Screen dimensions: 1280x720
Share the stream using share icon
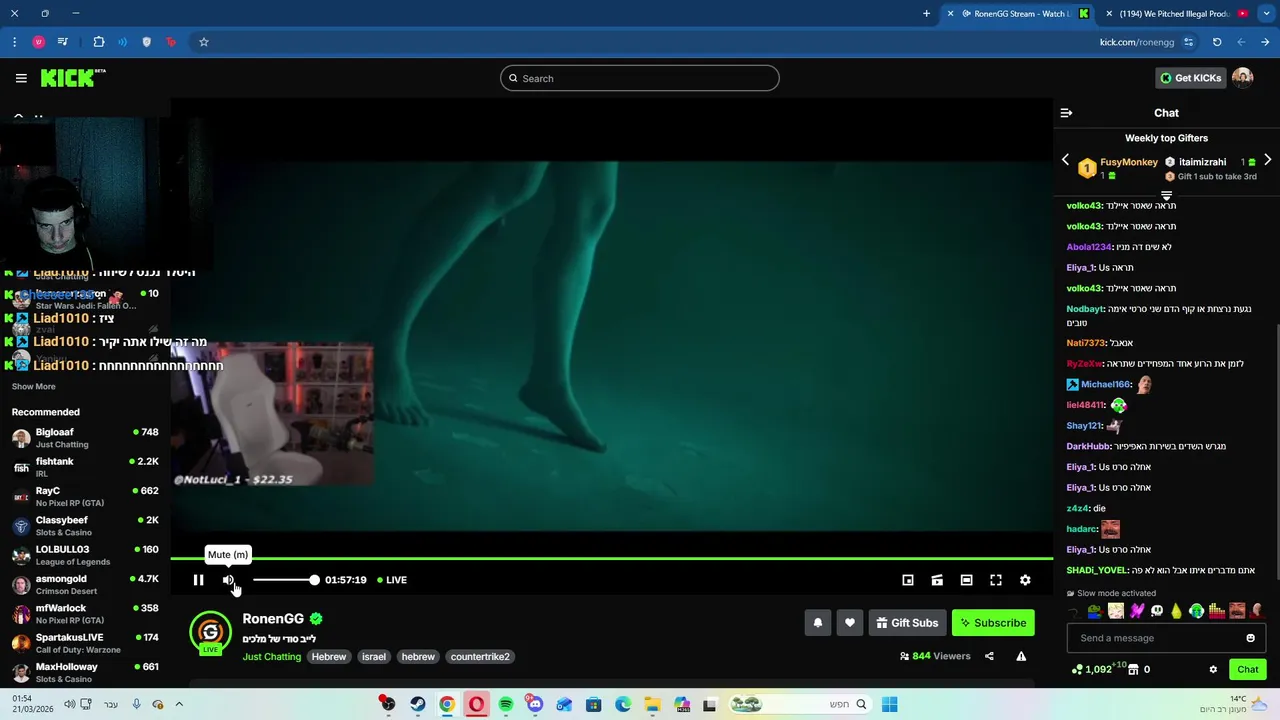[989, 656]
